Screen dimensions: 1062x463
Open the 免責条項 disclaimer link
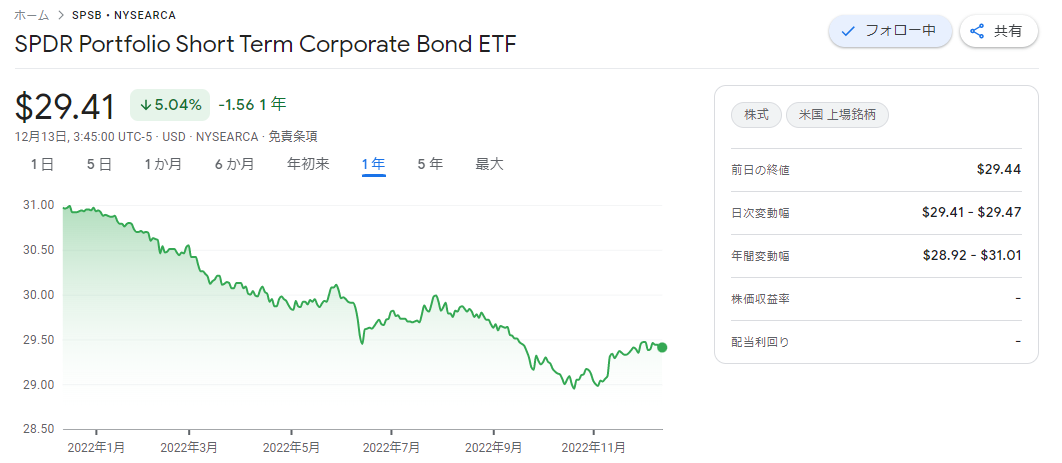pyautogui.click(x=293, y=136)
